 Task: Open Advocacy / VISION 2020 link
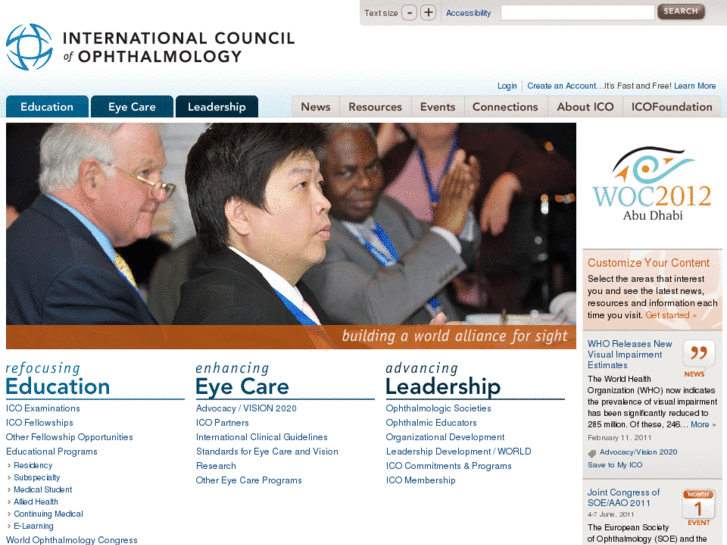point(246,408)
